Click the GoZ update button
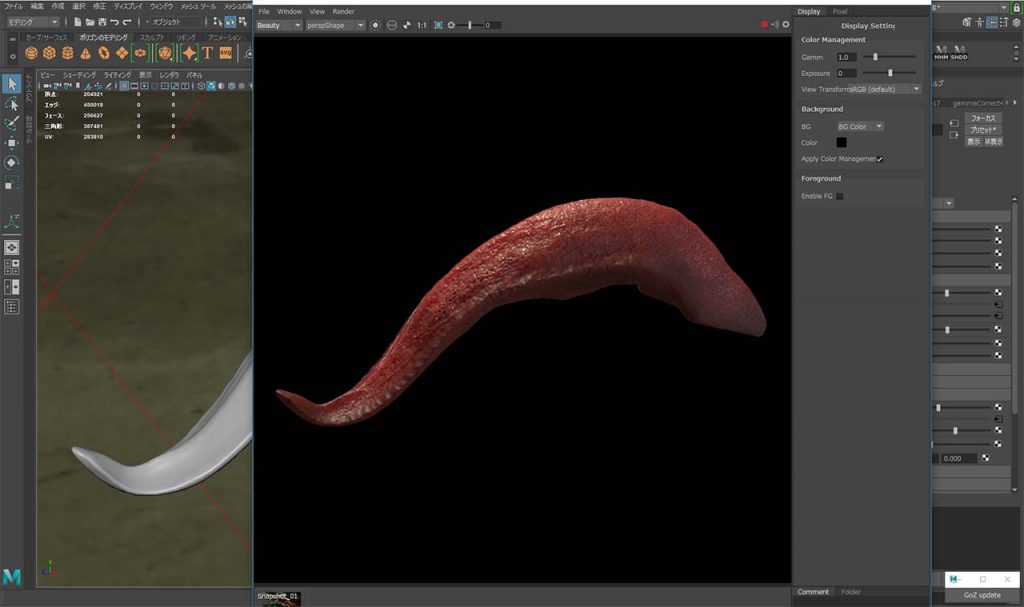Screen dimensions: 1024x607 (x=981, y=595)
